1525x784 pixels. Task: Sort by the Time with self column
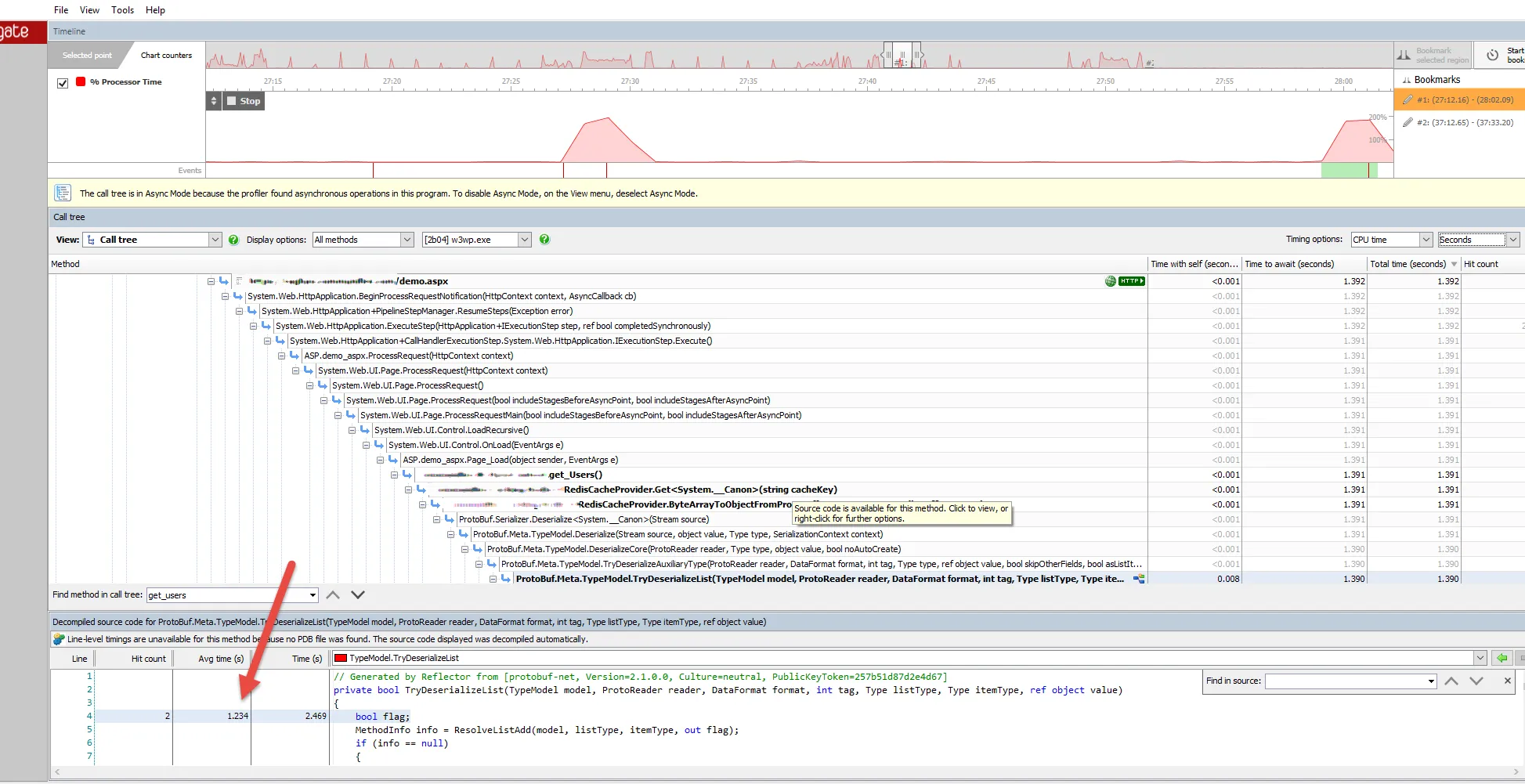point(1194,264)
